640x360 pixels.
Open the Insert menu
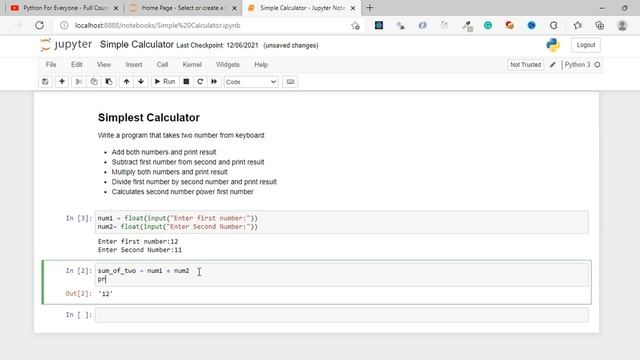(134, 64)
